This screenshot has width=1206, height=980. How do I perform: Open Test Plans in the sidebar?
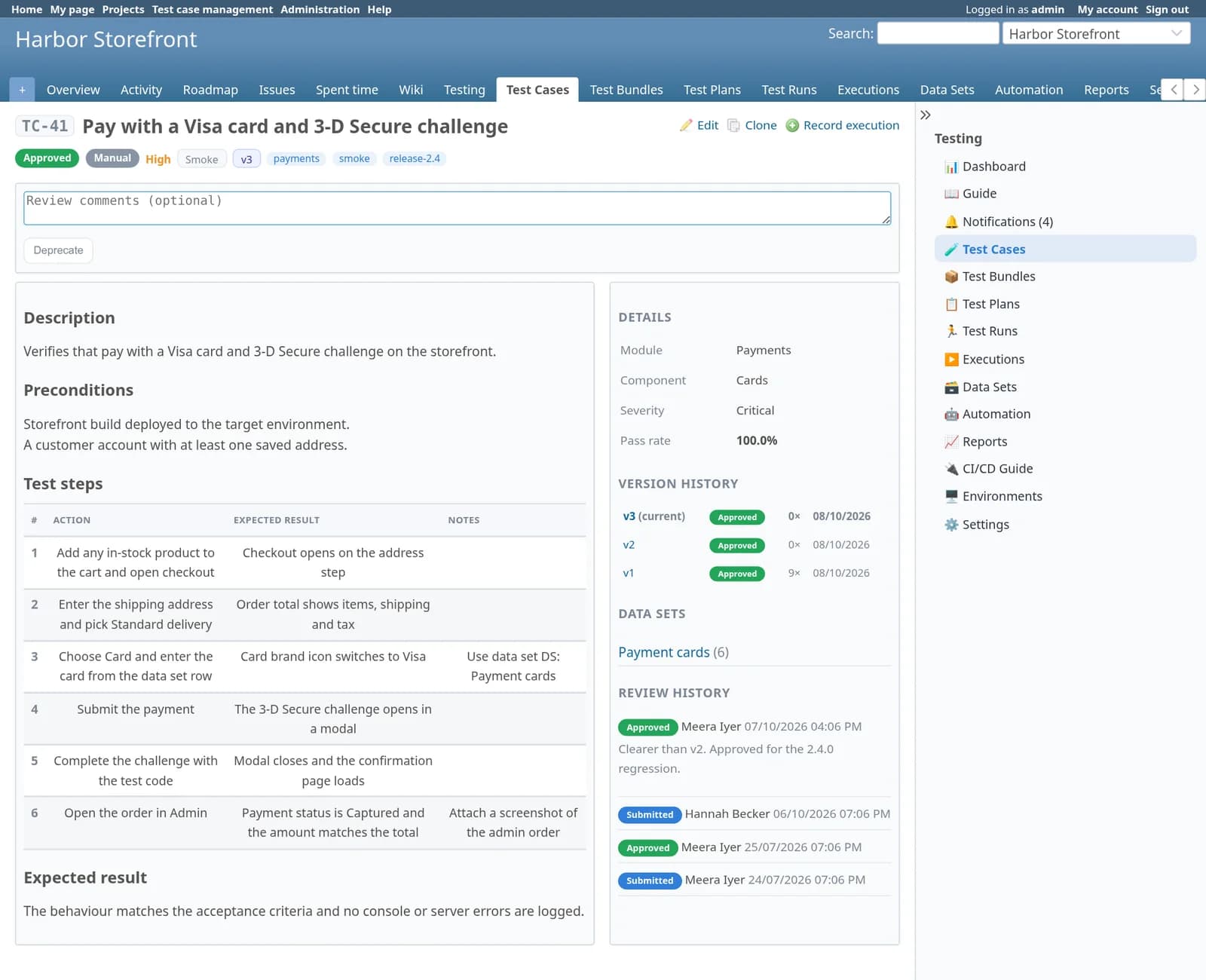[990, 304]
